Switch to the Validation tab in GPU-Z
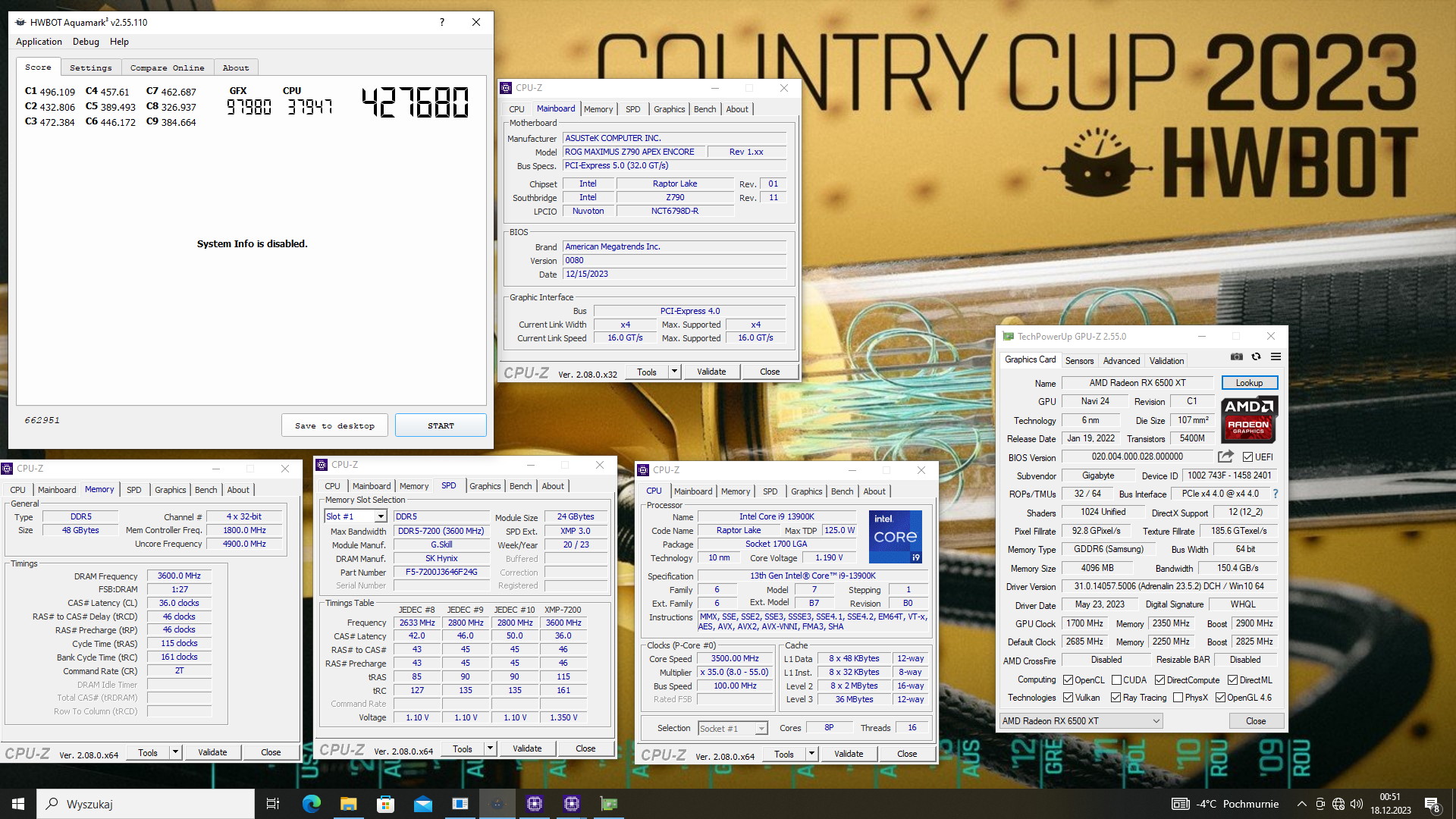1456x819 pixels. tap(1166, 361)
